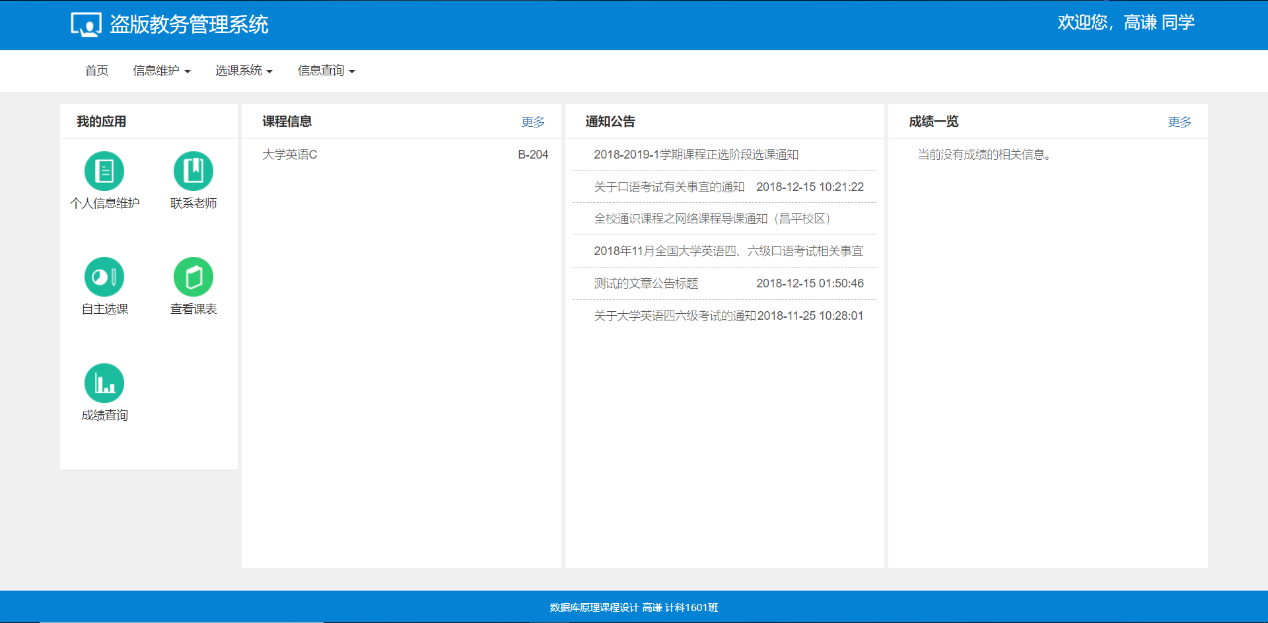
Task: Open notice 关于口语考试有关事宜的通知
Action: click(669, 187)
